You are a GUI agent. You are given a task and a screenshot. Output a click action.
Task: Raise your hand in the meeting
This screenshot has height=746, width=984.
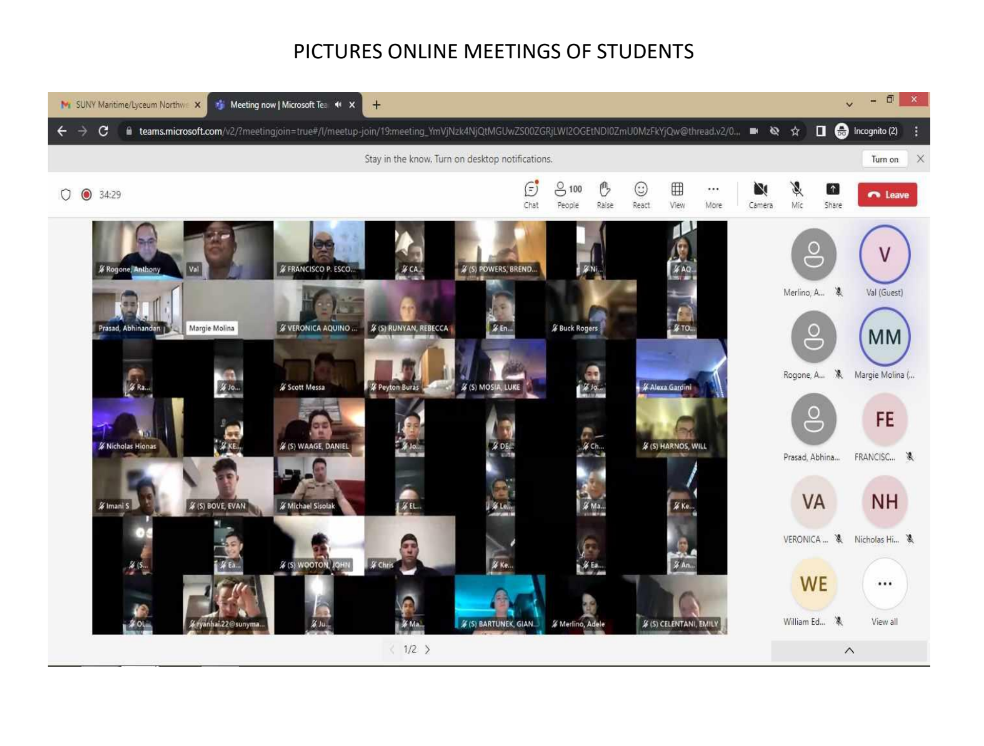click(x=604, y=194)
